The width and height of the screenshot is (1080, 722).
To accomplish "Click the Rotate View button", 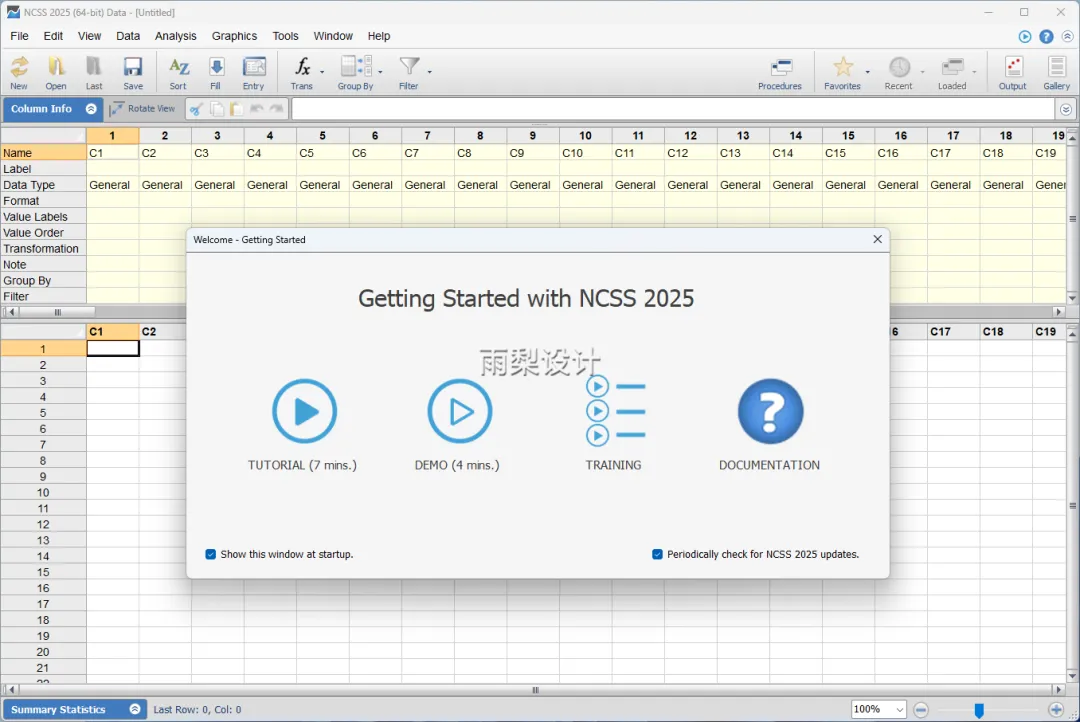I will click(143, 109).
